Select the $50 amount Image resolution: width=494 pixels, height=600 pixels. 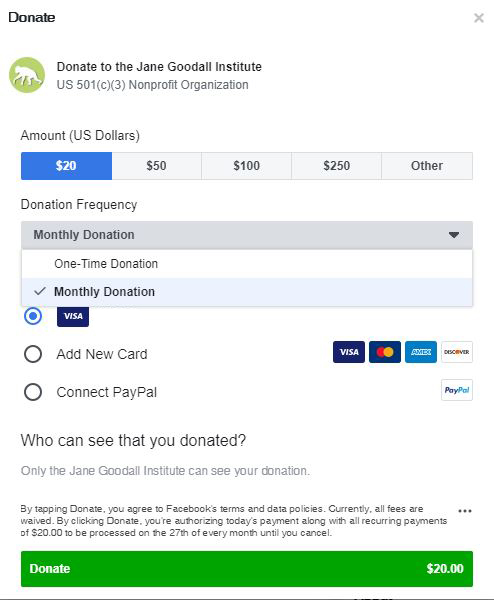157,166
